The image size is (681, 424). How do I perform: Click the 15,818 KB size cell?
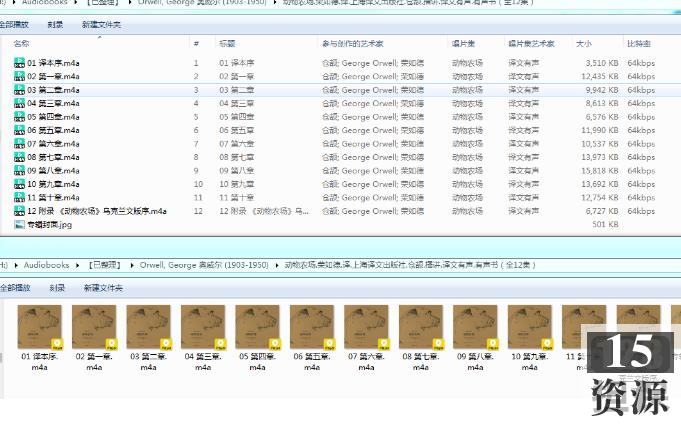click(600, 171)
